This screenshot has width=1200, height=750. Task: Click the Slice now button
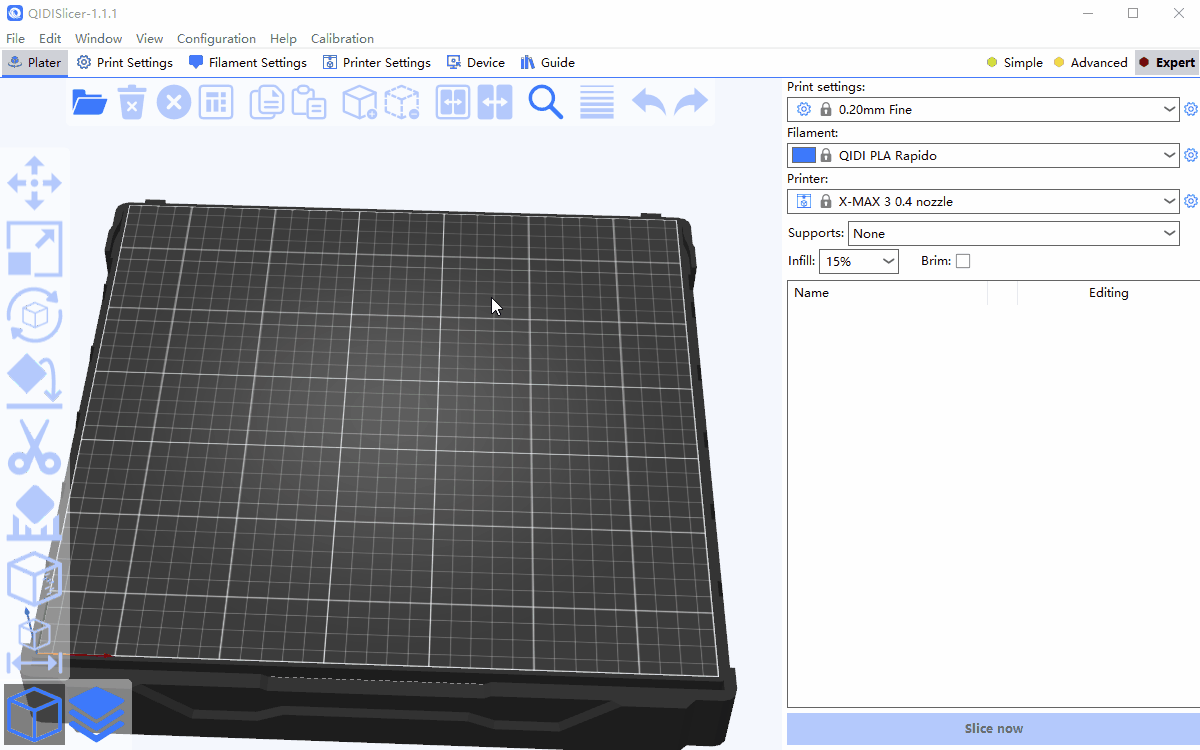pos(993,729)
